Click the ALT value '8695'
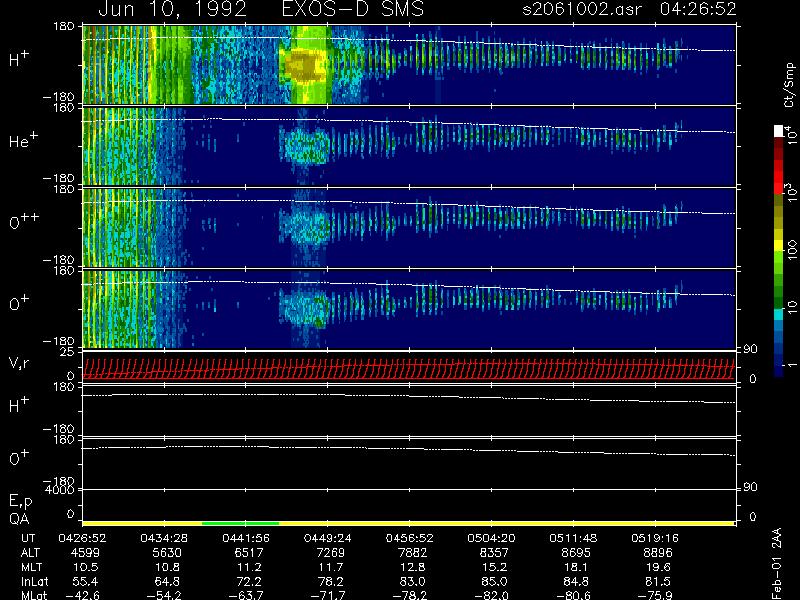 click(x=576, y=553)
